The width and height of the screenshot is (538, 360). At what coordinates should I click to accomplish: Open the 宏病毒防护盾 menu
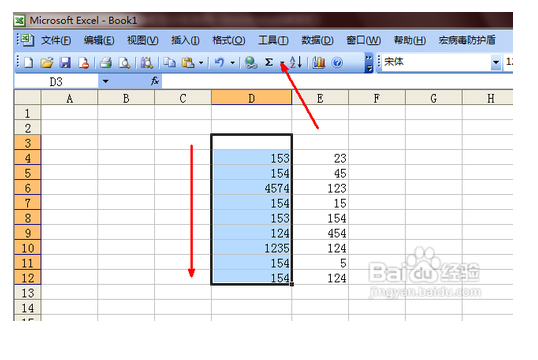[467, 40]
